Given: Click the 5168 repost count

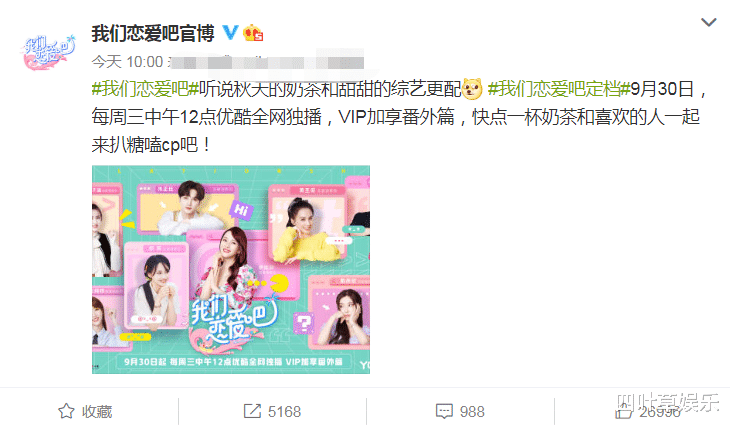Looking at the screenshot, I should (284, 412).
